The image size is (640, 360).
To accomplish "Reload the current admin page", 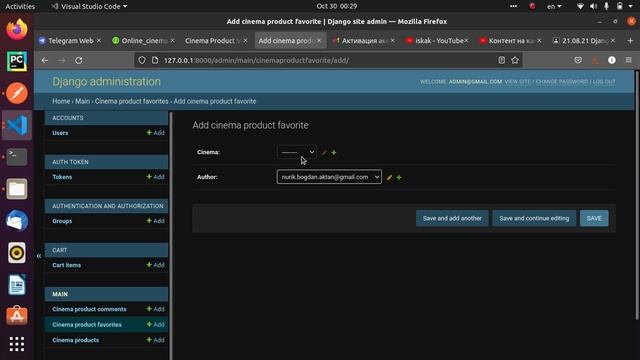I will coord(79,60).
